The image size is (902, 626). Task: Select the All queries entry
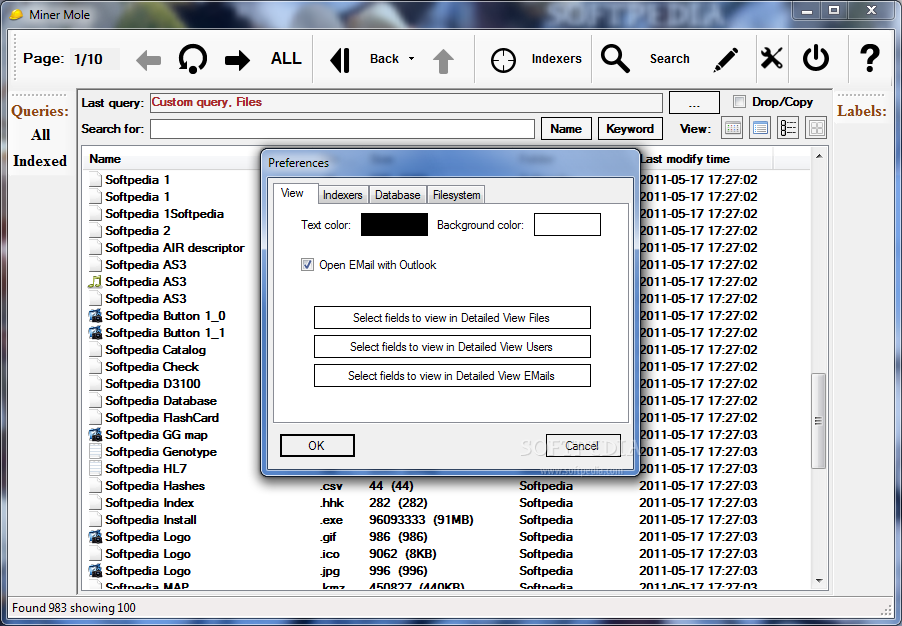40,135
